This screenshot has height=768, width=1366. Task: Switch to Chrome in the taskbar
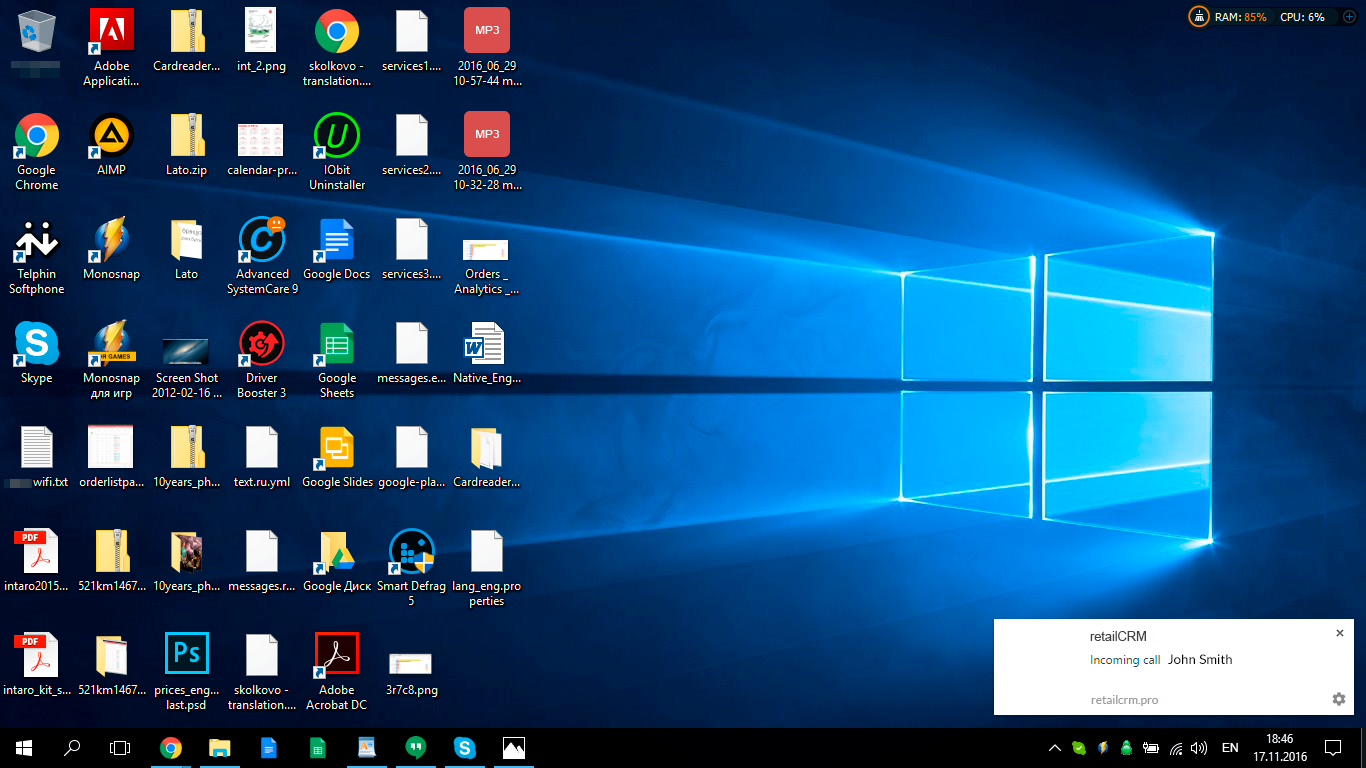point(171,748)
